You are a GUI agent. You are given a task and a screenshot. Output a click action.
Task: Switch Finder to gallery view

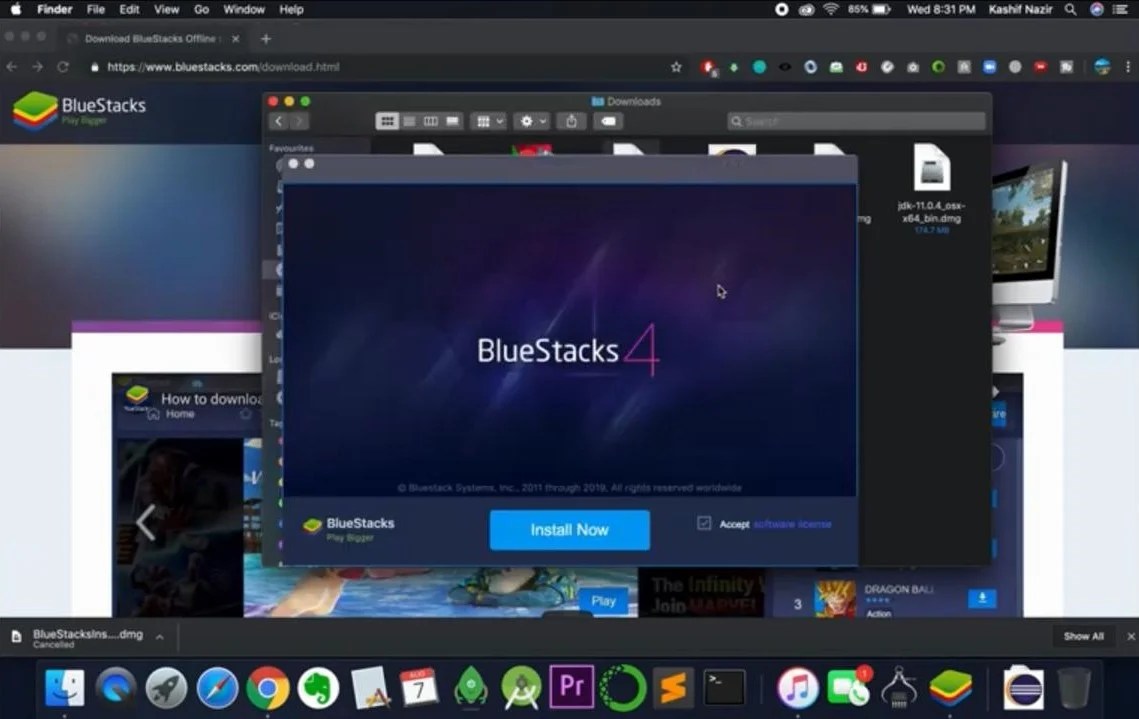click(x=453, y=121)
